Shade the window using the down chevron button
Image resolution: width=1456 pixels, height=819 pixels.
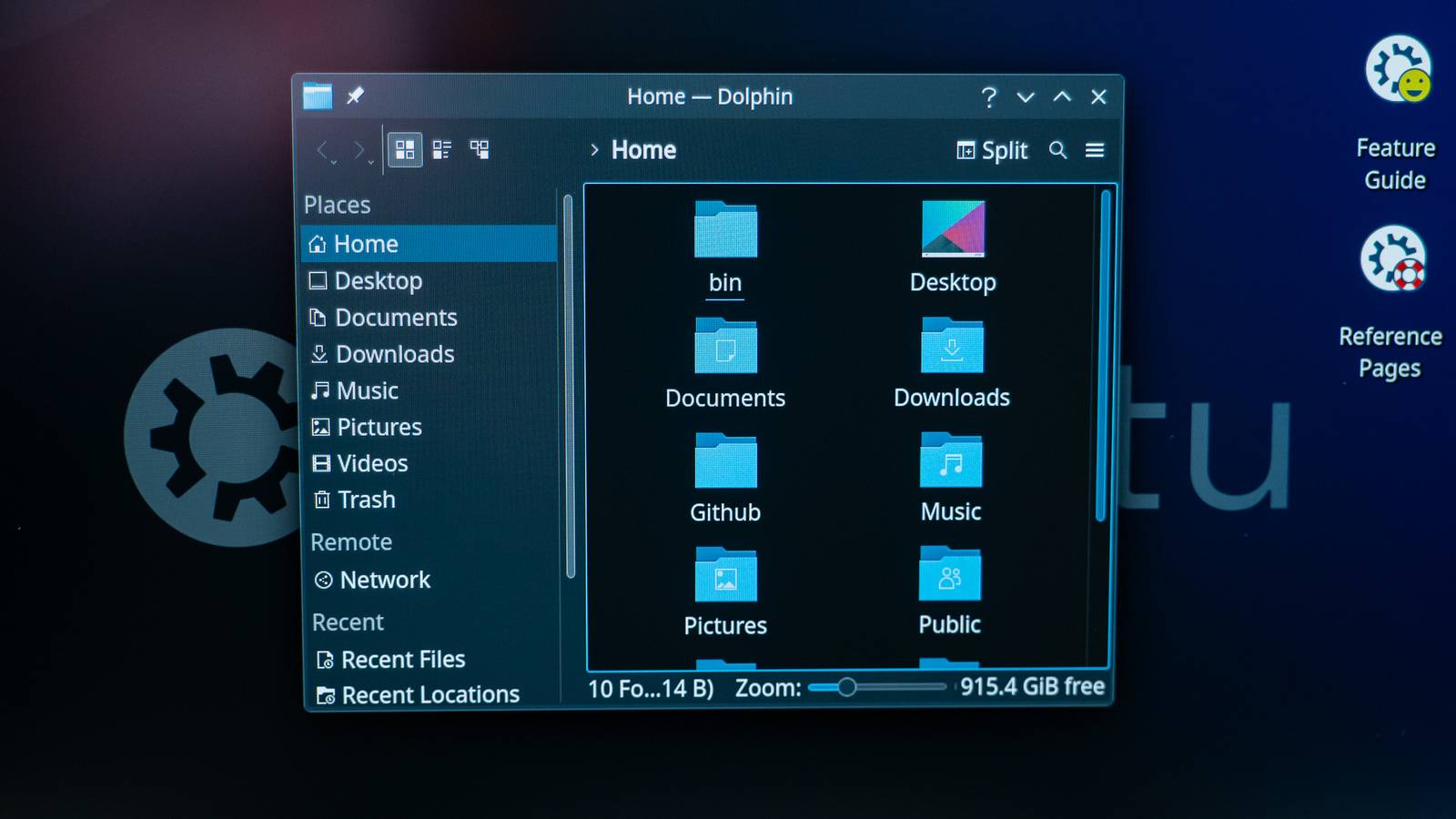[1026, 97]
